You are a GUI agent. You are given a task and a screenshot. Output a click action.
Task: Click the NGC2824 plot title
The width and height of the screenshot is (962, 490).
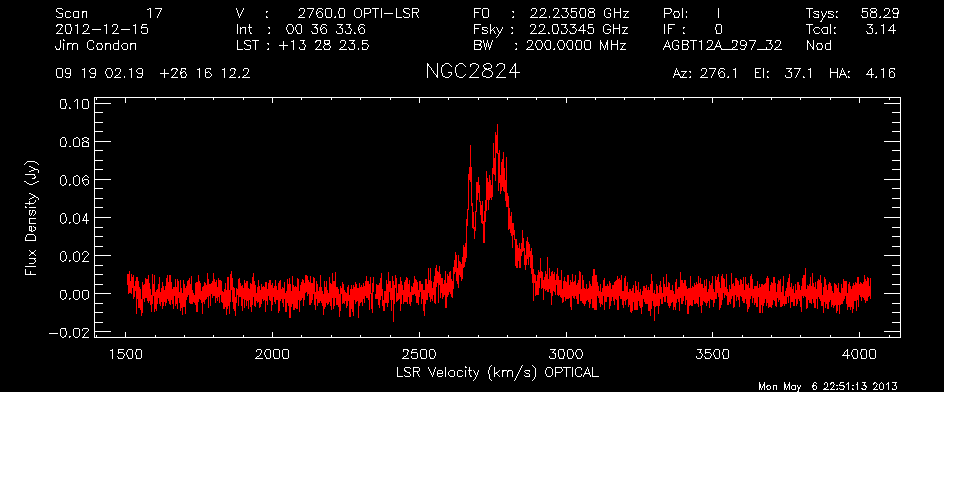pyautogui.click(x=472, y=75)
